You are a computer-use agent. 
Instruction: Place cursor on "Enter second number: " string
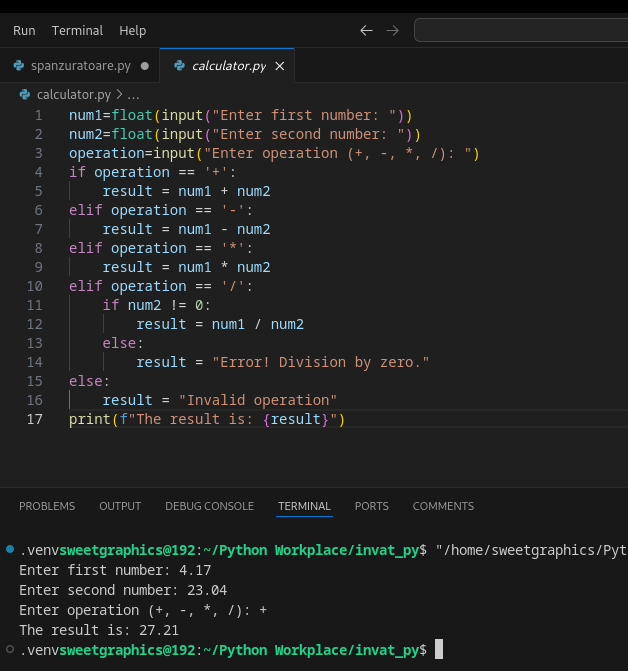click(308, 134)
